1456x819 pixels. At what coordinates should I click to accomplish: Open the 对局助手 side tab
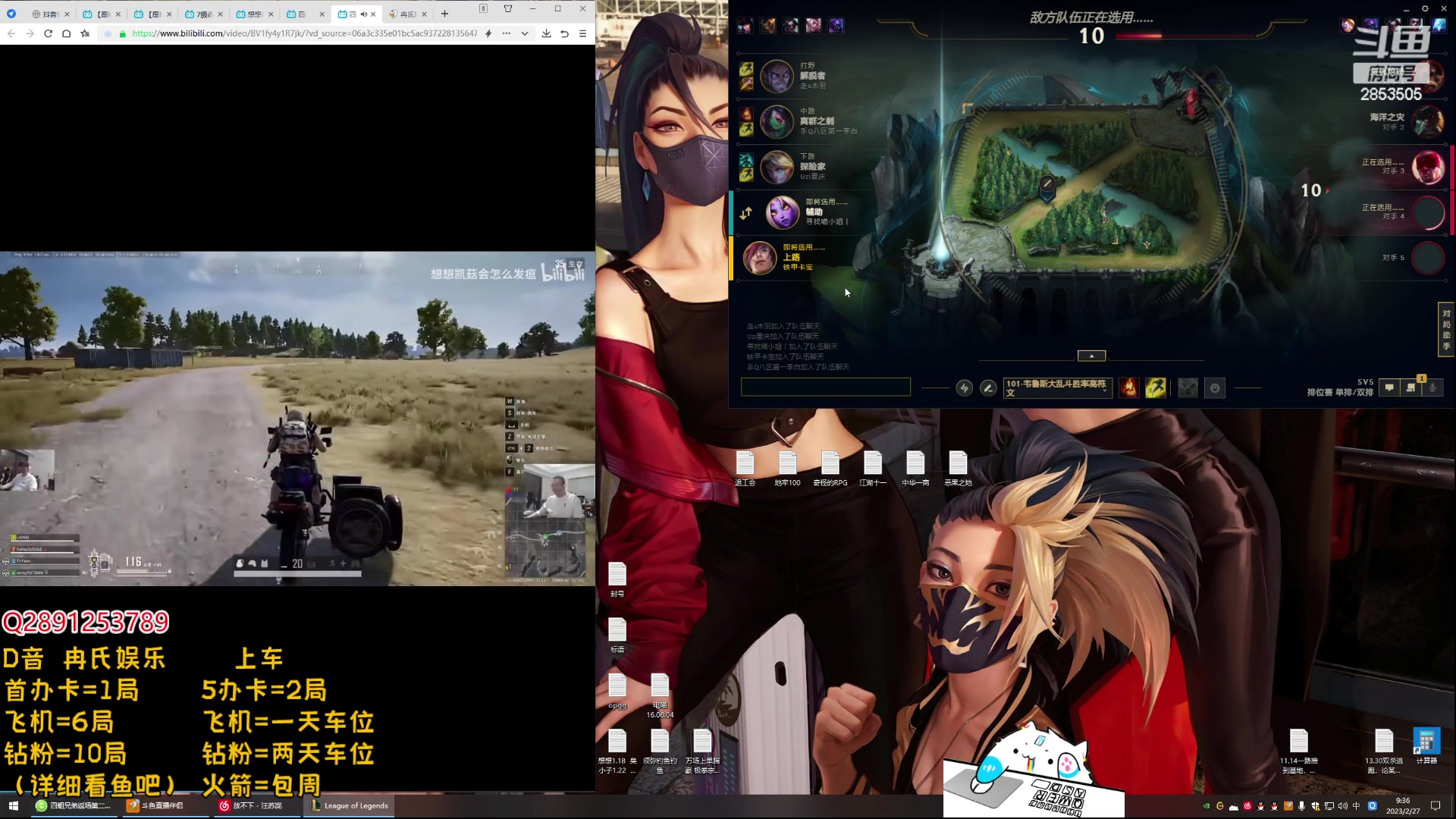[1446, 330]
